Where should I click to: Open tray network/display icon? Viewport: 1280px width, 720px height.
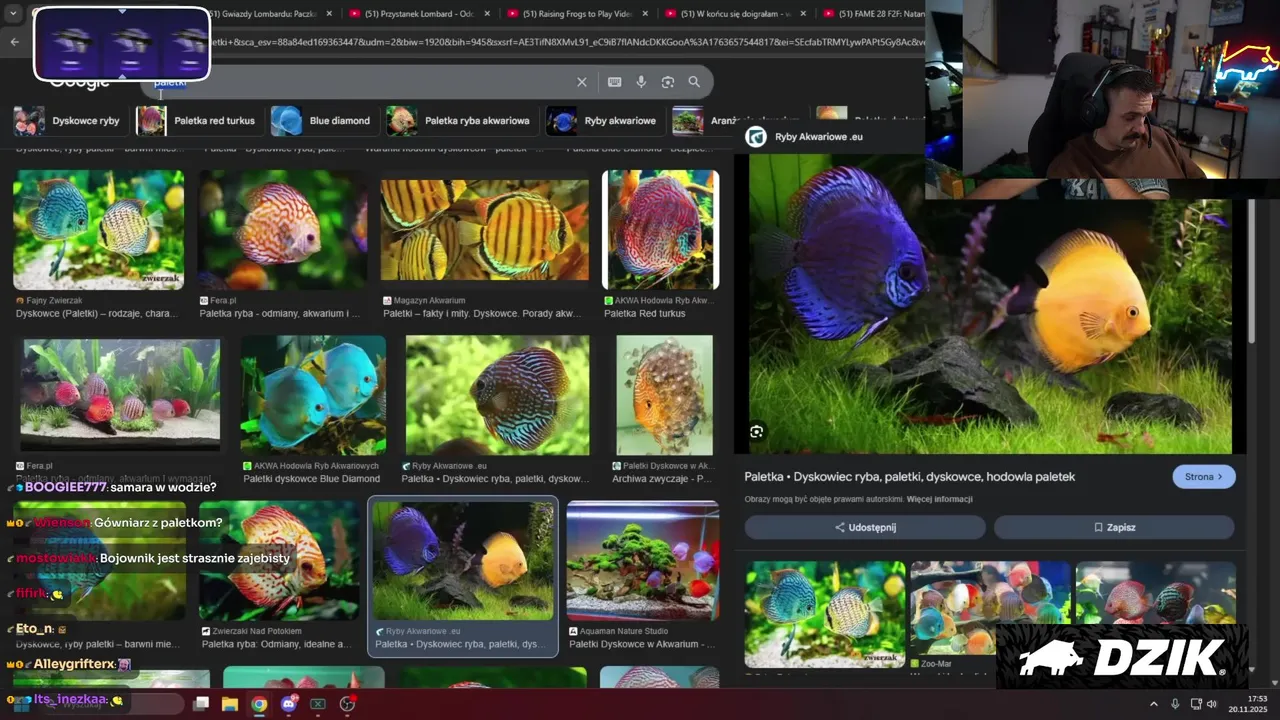pos(1196,704)
